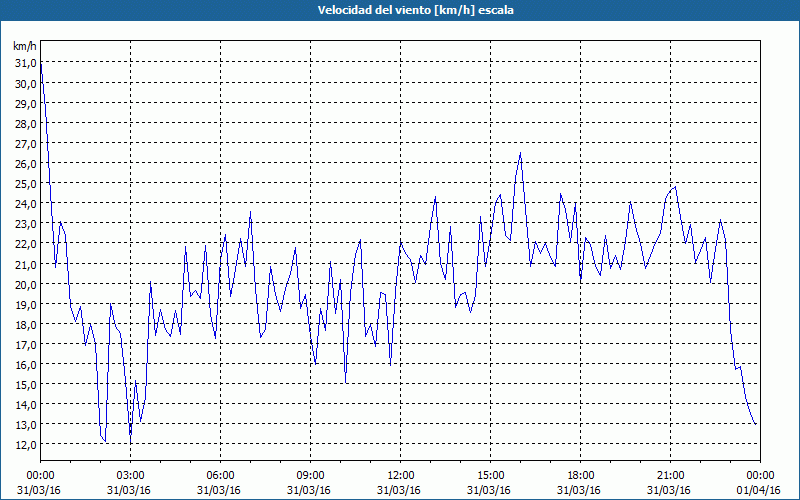Click the 06:00 time axis label
Image resolution: width=800 pixels, height=500 pixels.
click(x=220, y=476)
